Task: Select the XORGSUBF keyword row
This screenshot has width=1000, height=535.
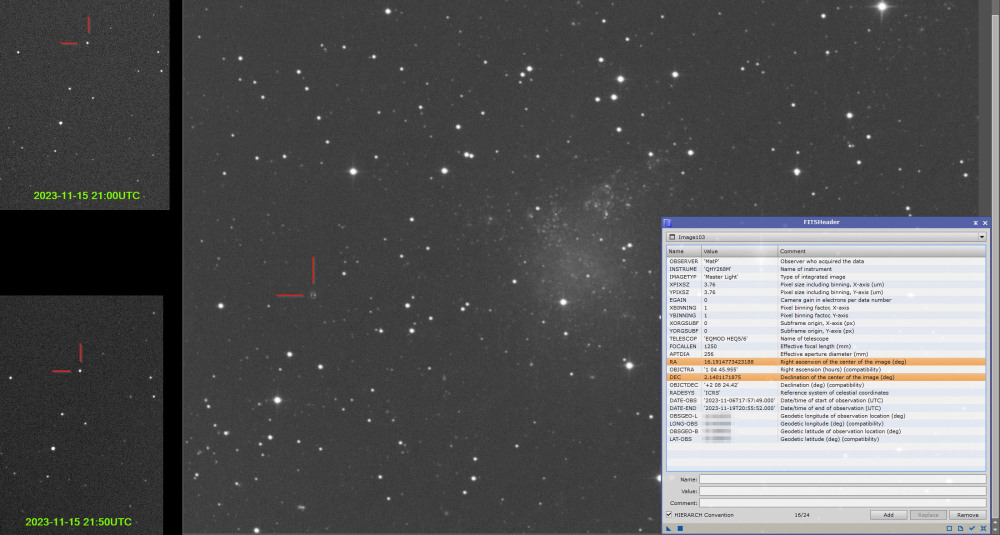Action: pos(826,323)
